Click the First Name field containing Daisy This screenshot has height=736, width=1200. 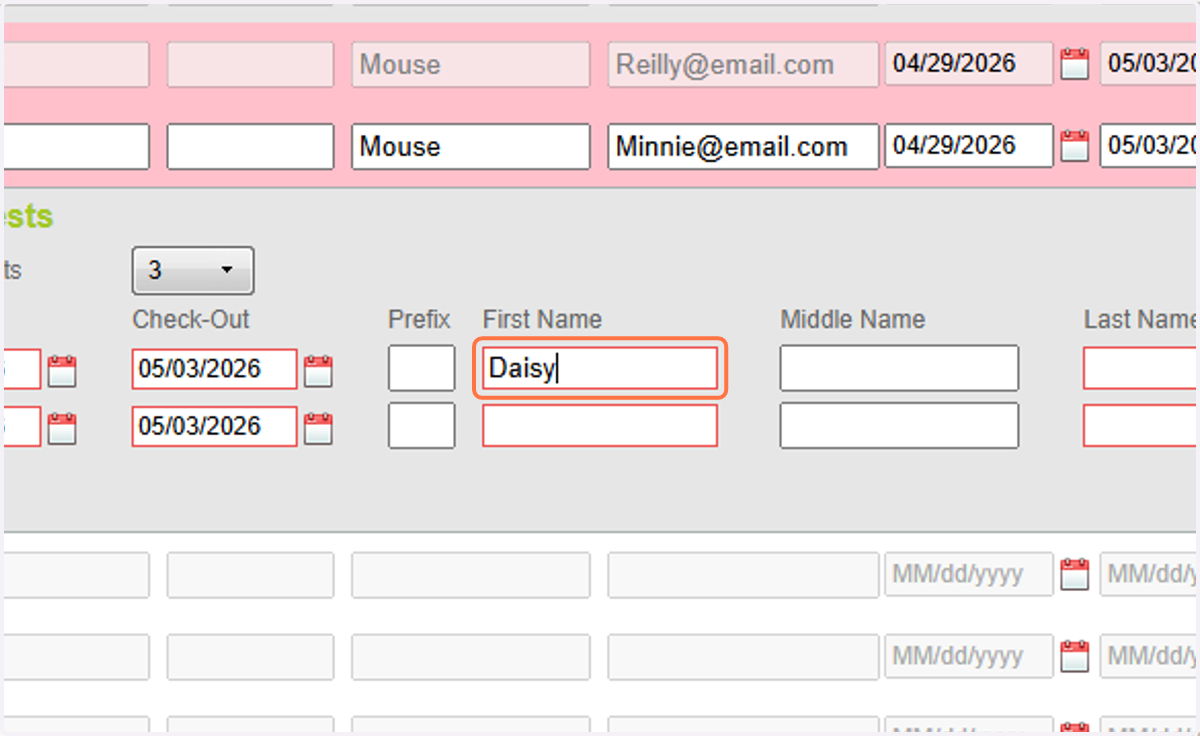point(600,369)
